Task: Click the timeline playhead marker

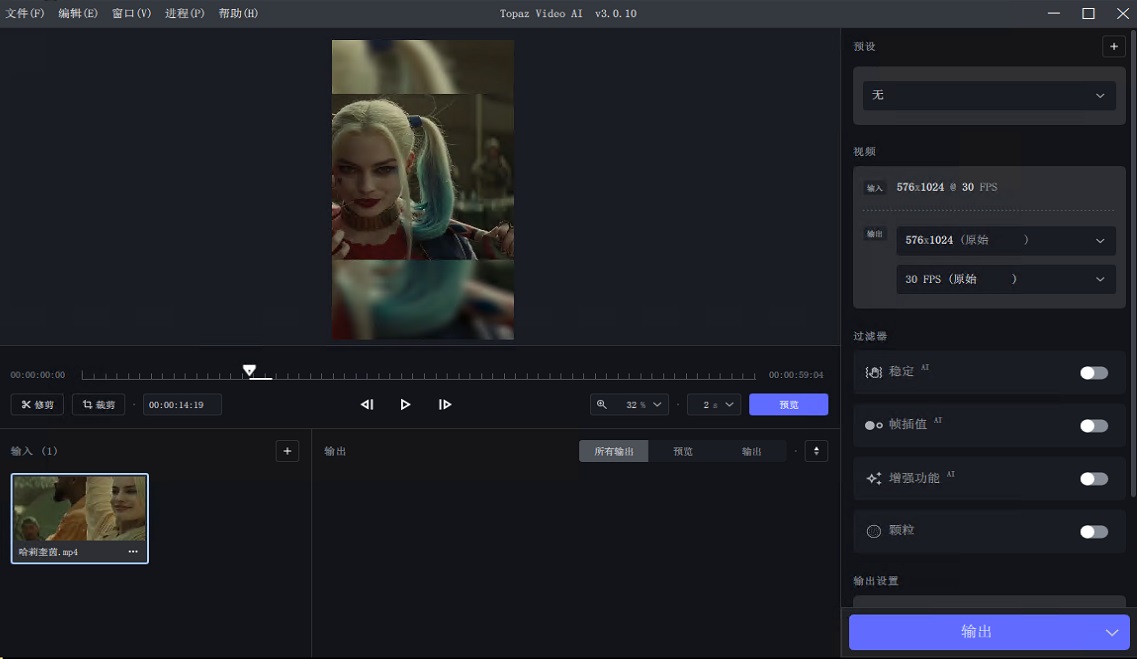Action: [249, 370]
